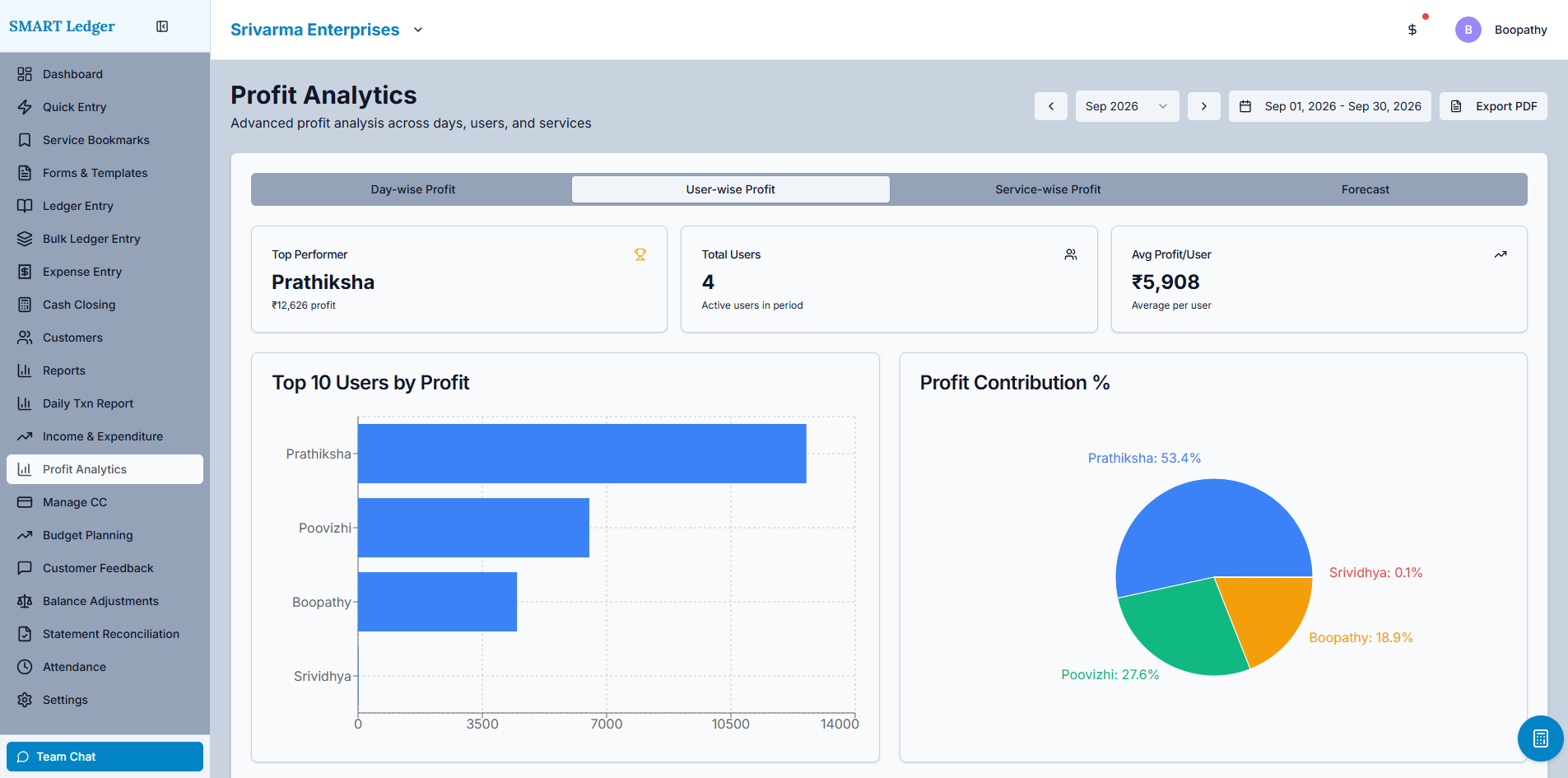Click the Attendance clock icon
This screenshot has height=778, width=1568.
25,667
